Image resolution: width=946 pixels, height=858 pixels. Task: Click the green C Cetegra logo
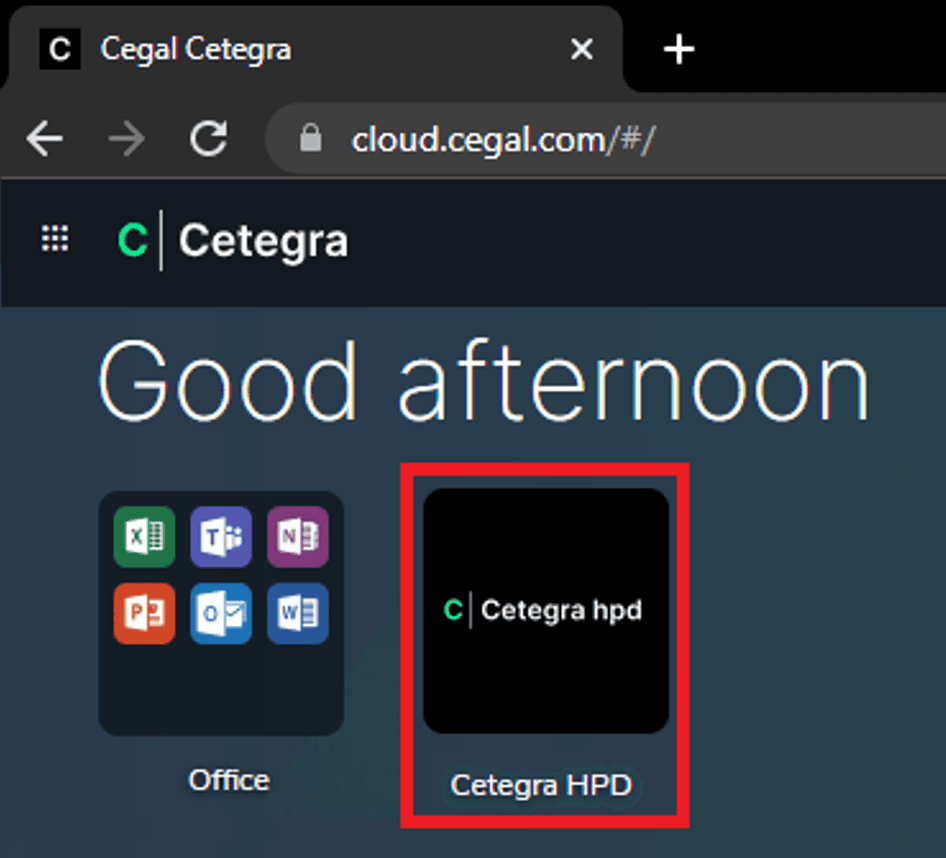(x=132, y=241)
